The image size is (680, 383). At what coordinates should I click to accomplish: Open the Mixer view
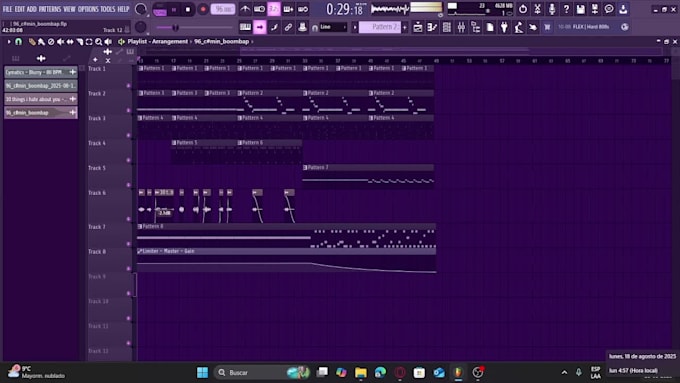point(461,27)
